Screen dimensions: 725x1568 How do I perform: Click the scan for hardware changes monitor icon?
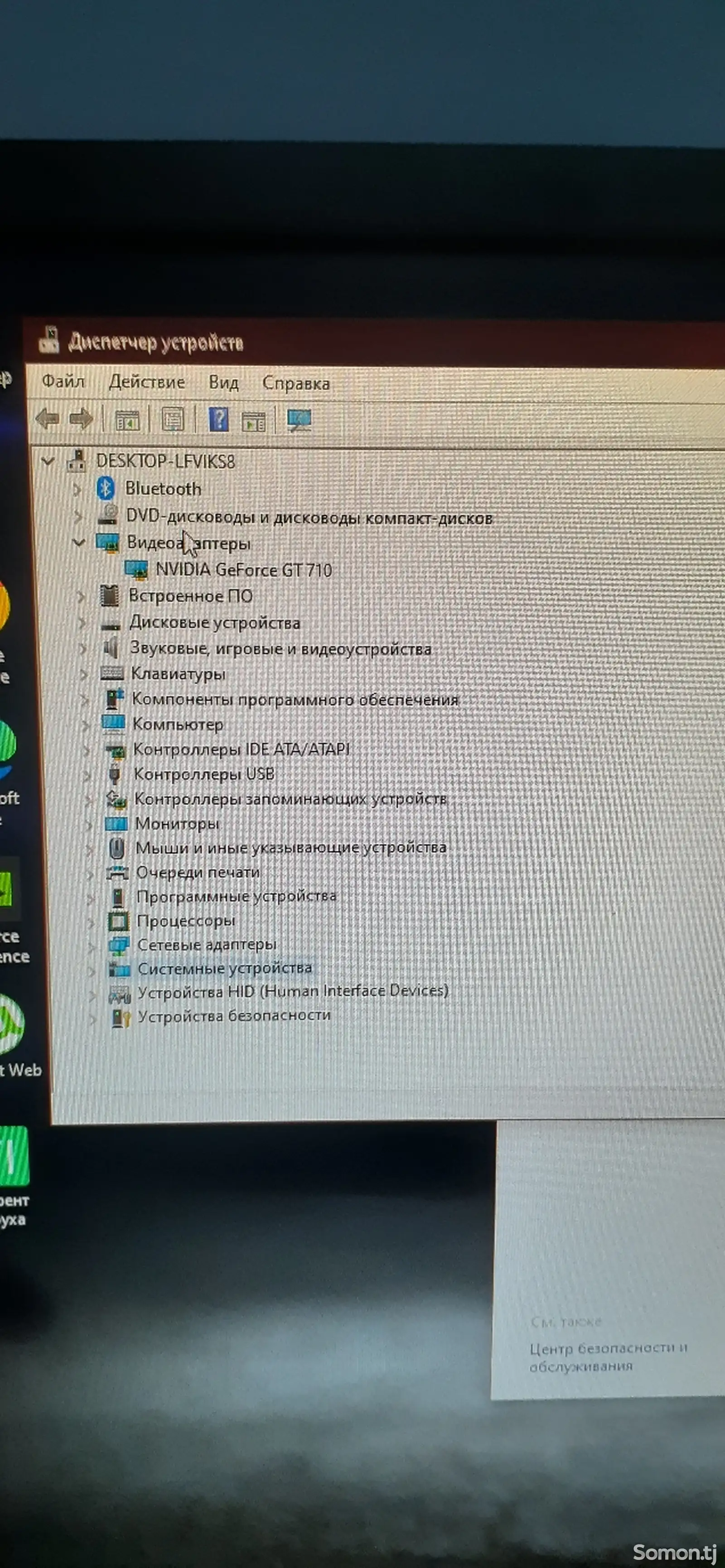coord(299,420)
